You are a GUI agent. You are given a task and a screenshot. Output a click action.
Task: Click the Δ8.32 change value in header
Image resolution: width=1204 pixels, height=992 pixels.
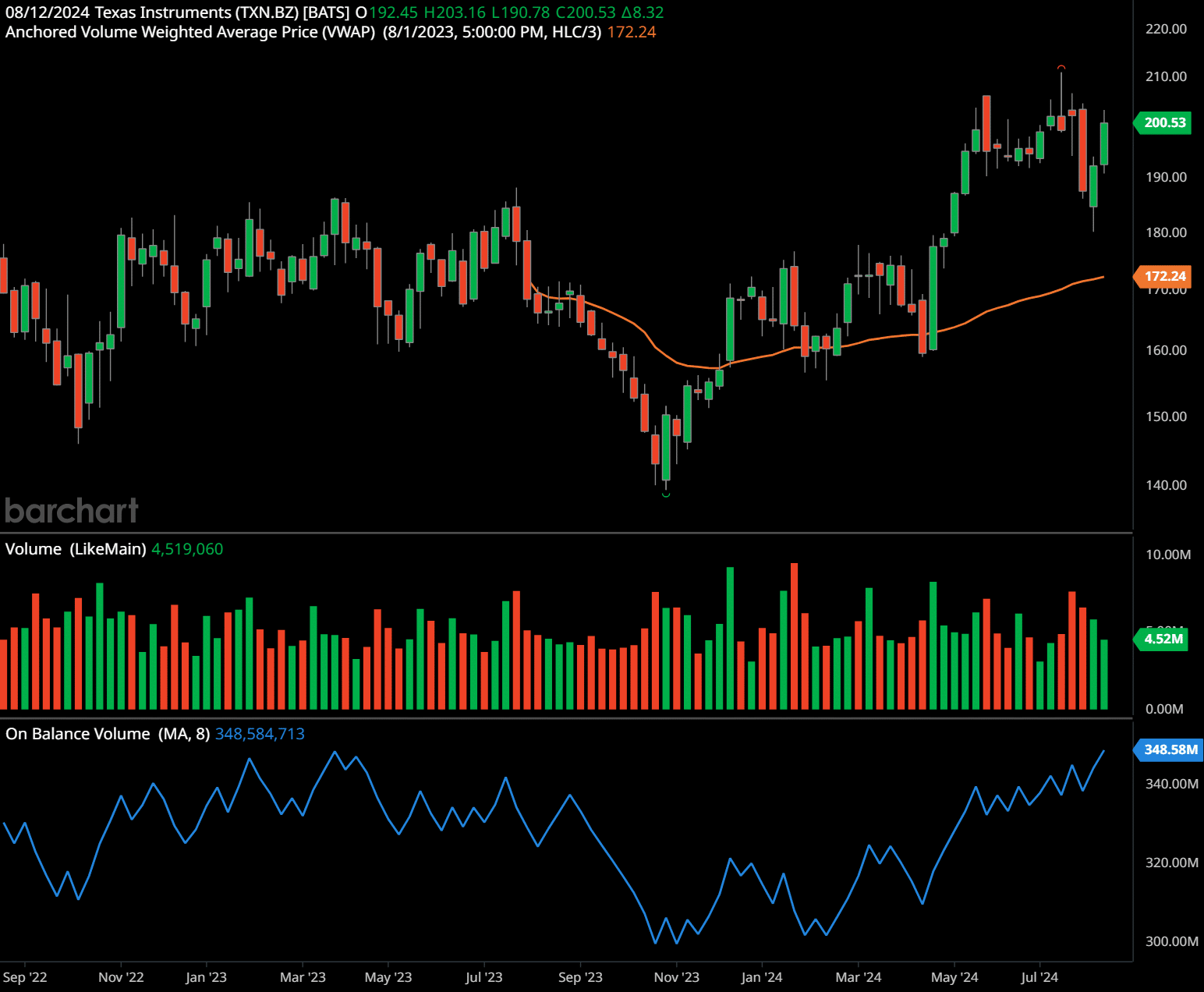643,12
